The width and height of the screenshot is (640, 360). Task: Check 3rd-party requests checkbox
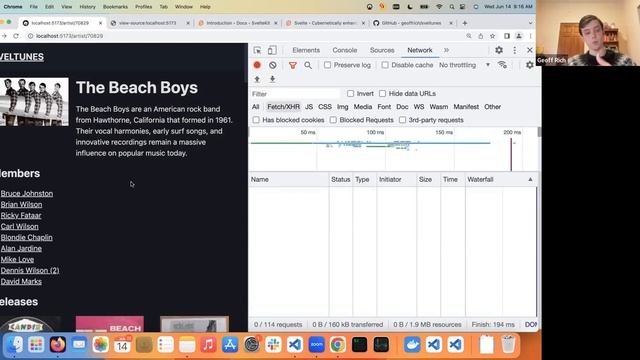click(402, 120)
